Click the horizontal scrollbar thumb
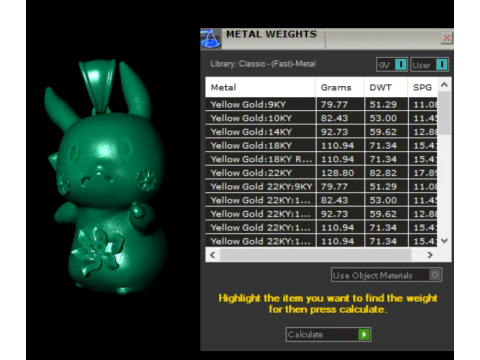Image resolution: width=480 pixels, height=360 pixels. click(315, 255)
